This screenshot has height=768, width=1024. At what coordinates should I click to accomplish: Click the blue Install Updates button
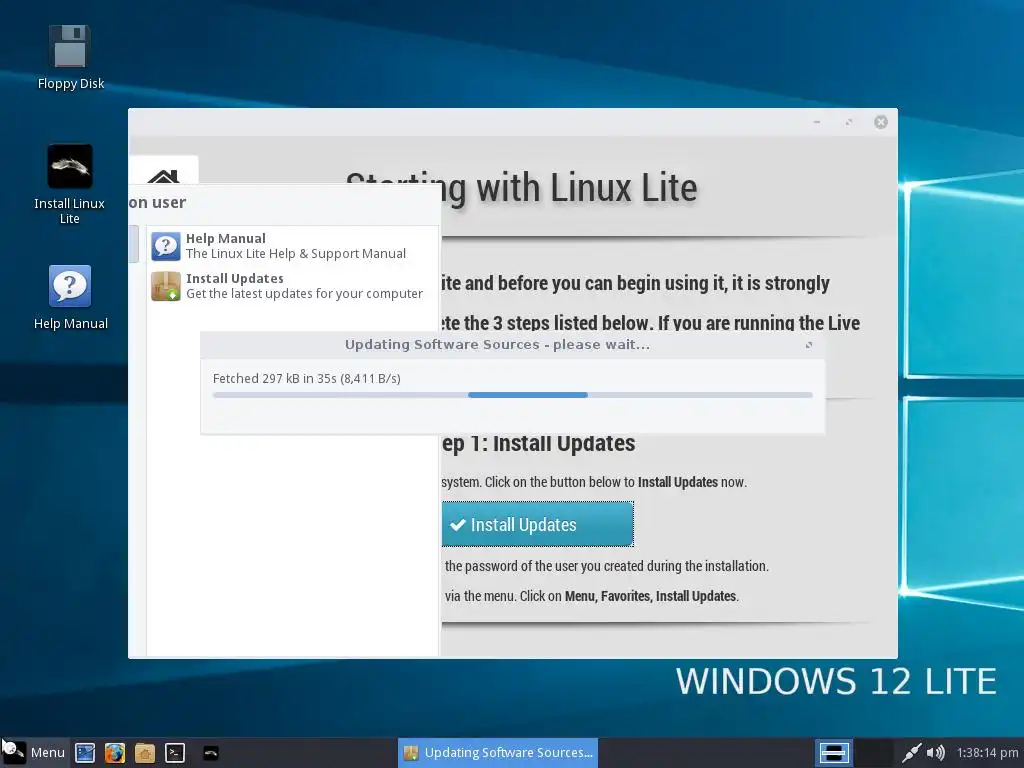(x=537, y=524)
